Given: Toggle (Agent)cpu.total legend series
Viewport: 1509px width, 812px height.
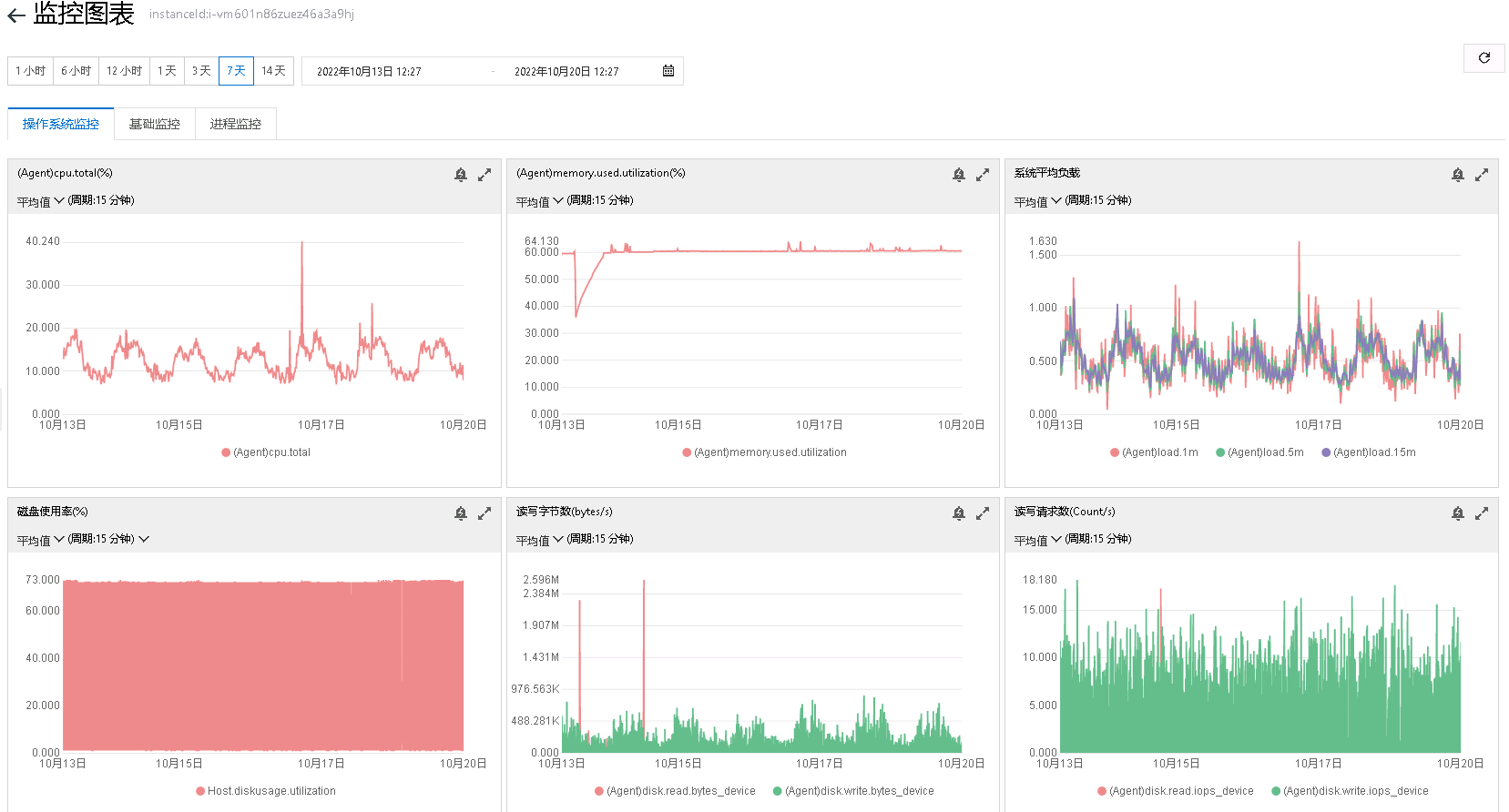Looking at the screenshot, I should pos(266,452).
